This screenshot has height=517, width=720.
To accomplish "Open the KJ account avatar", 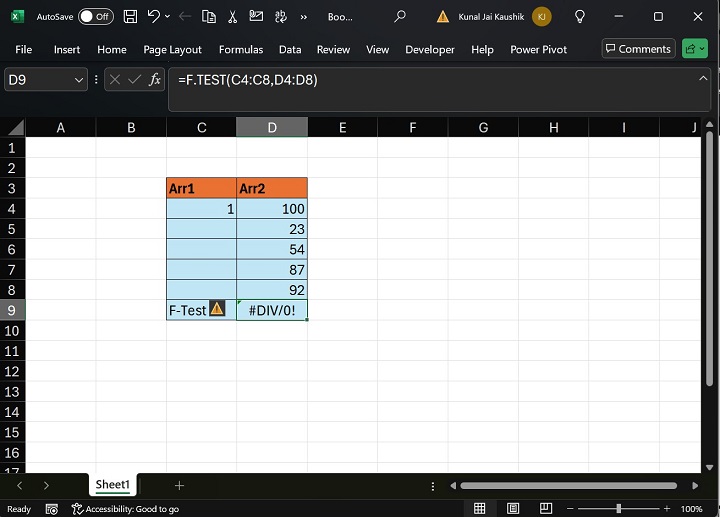I will coord(542,17).
